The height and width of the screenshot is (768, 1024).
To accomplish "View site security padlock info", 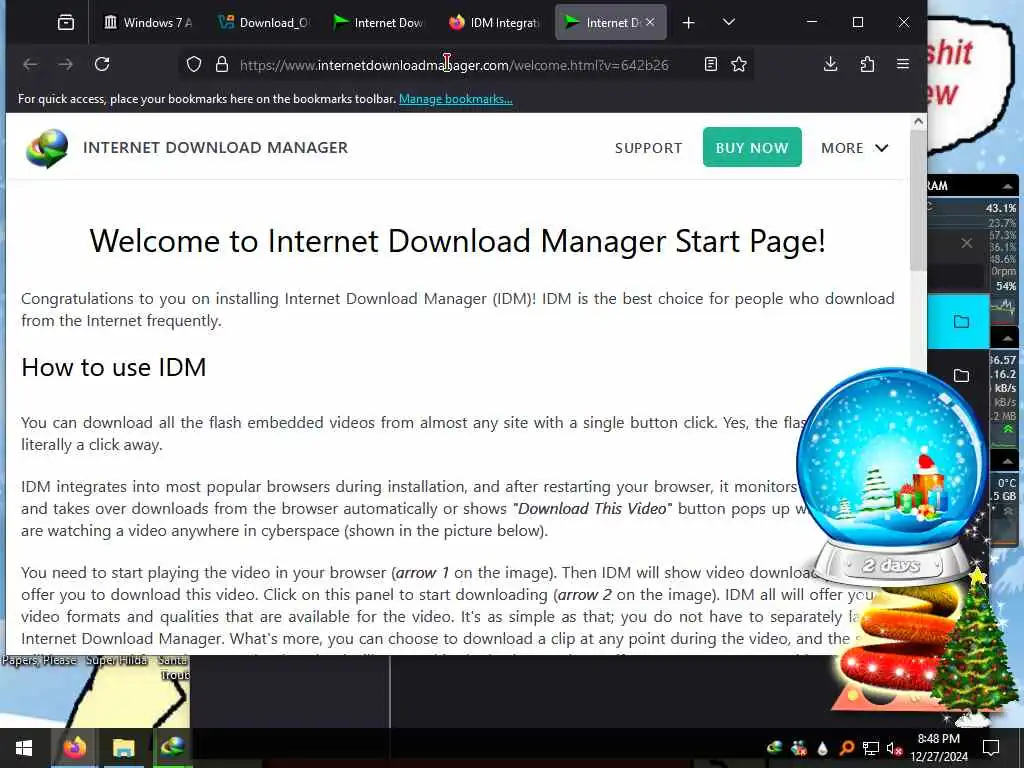I will tap(222, 64).
